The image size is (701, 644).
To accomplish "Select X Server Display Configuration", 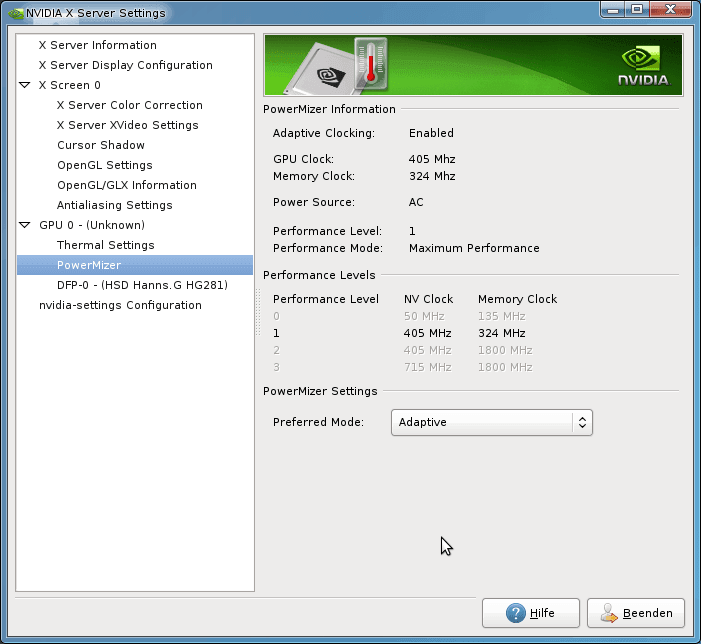I will tap(126, 65).
